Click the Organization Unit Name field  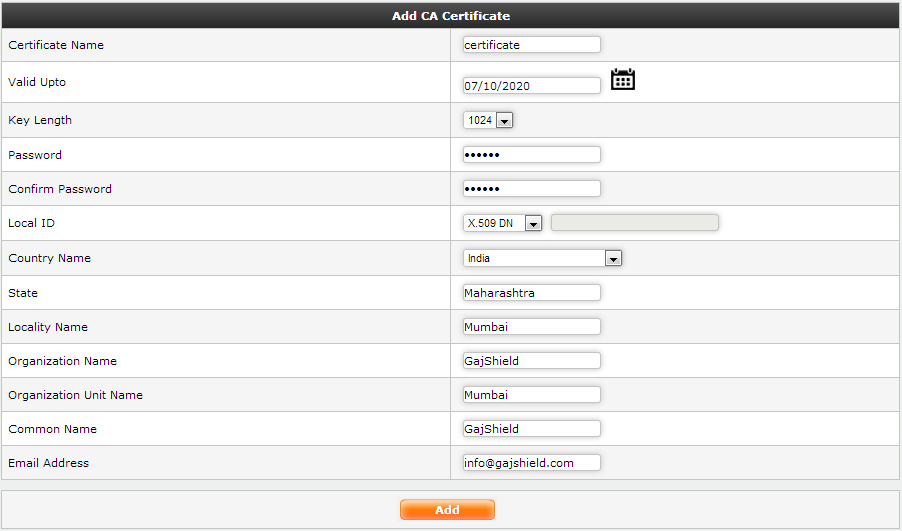(x=531, y=395)
